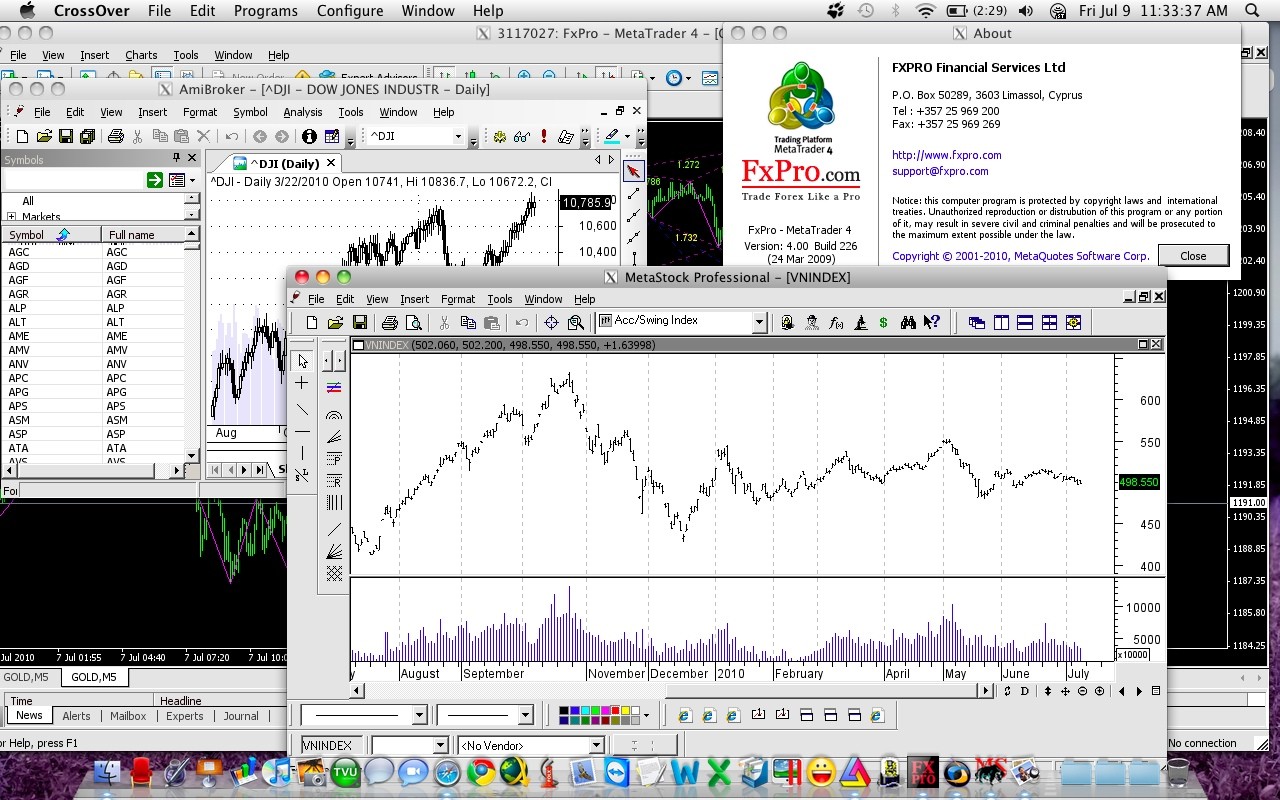Toggle the D periodicity button in MetaStock

(x=1024, y=691)
